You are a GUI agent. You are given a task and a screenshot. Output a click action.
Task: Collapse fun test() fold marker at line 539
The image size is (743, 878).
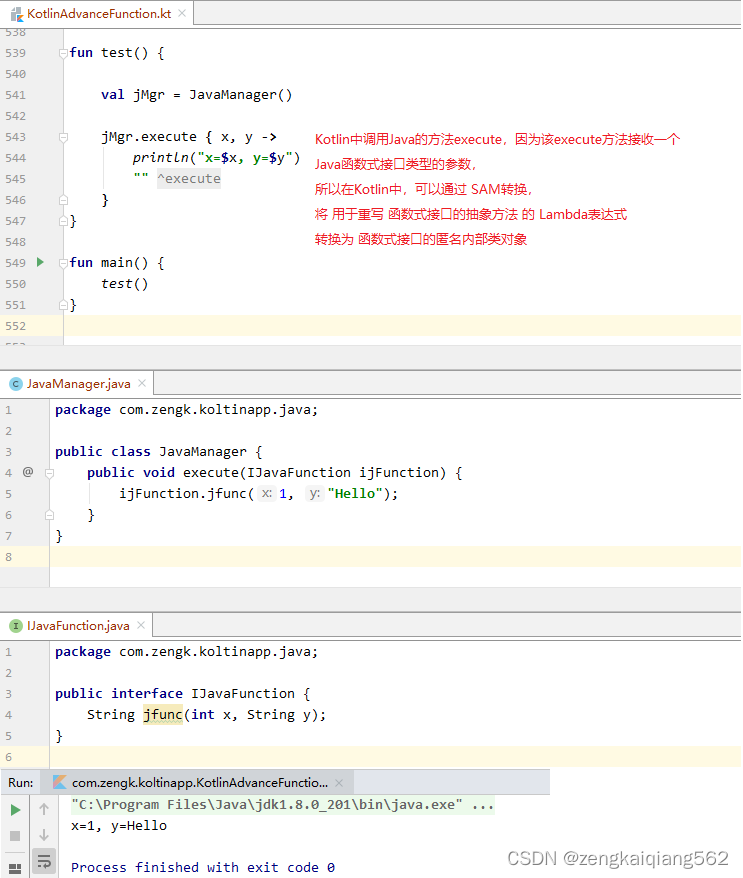click(63, 53)
